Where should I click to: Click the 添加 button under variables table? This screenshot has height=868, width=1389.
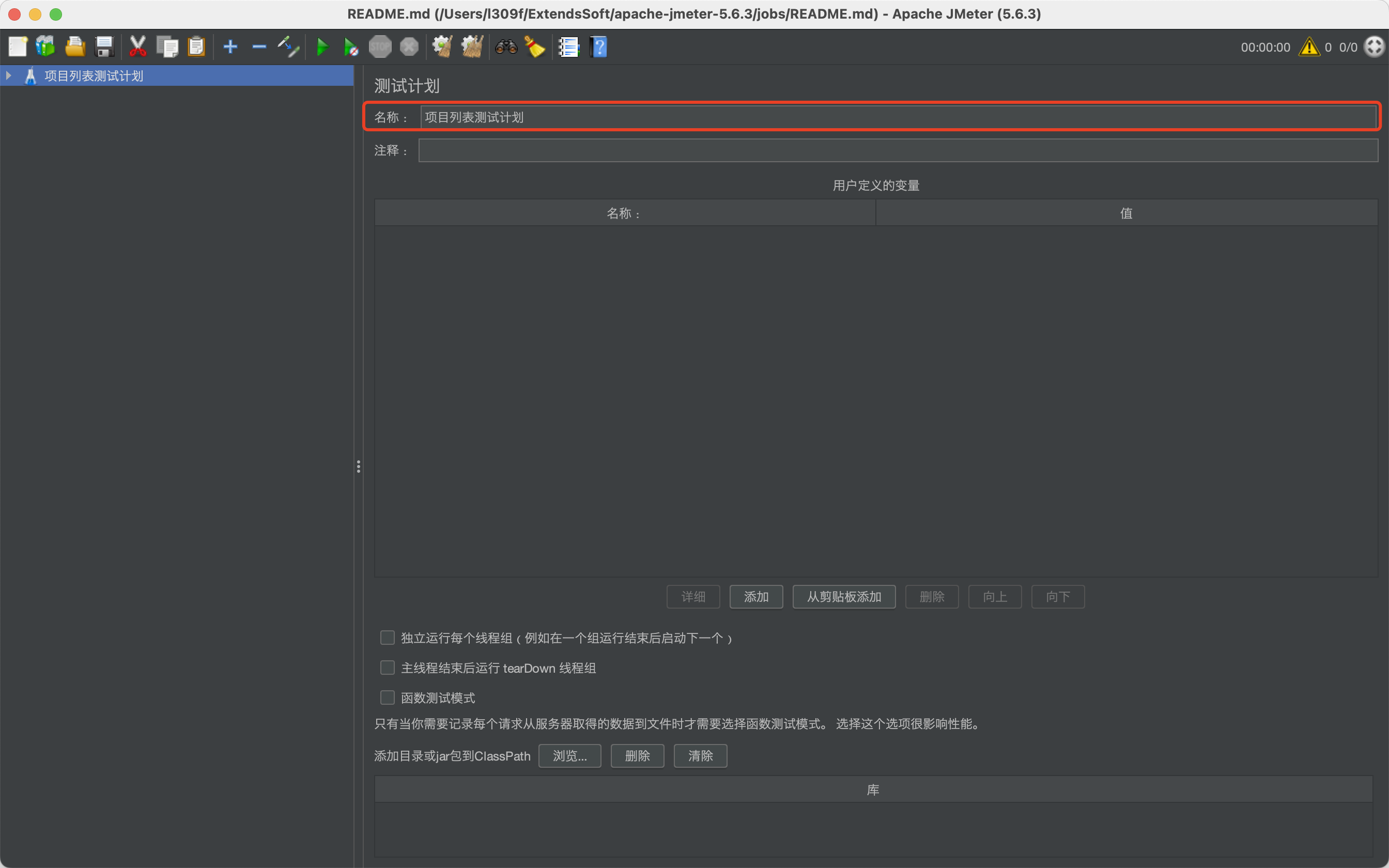(x=756, y=596)
